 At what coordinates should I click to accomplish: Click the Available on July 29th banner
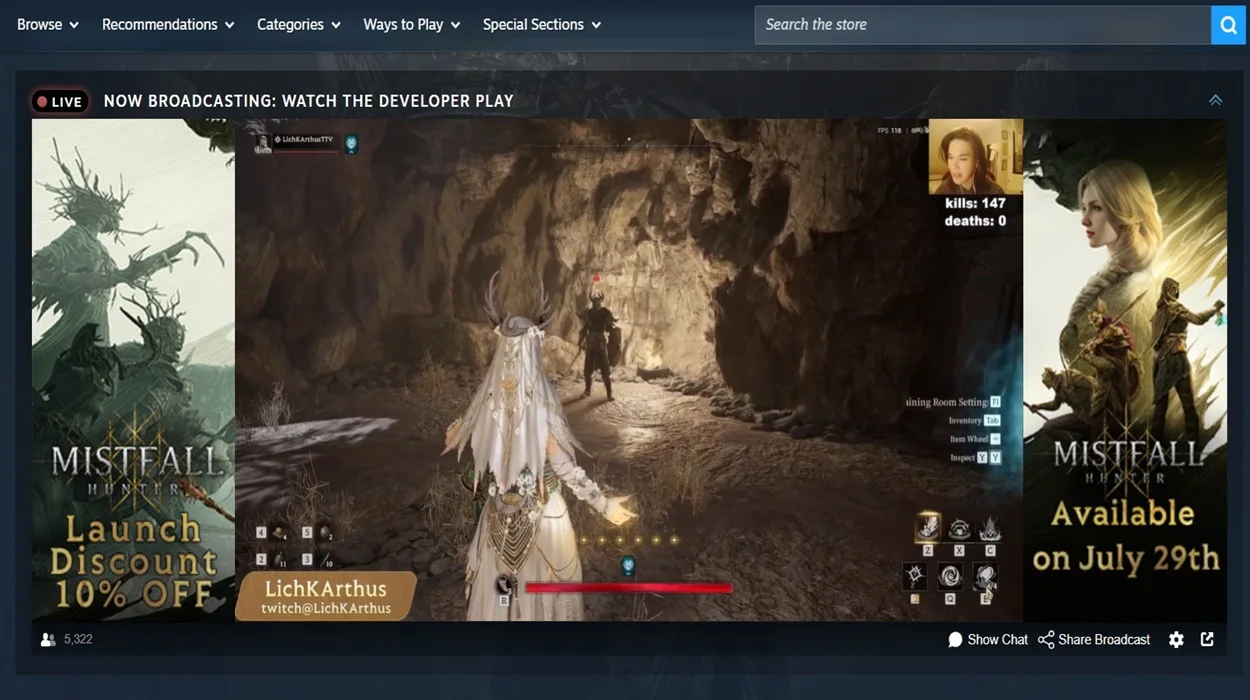pyautogui.click(x=1125, y=370)
